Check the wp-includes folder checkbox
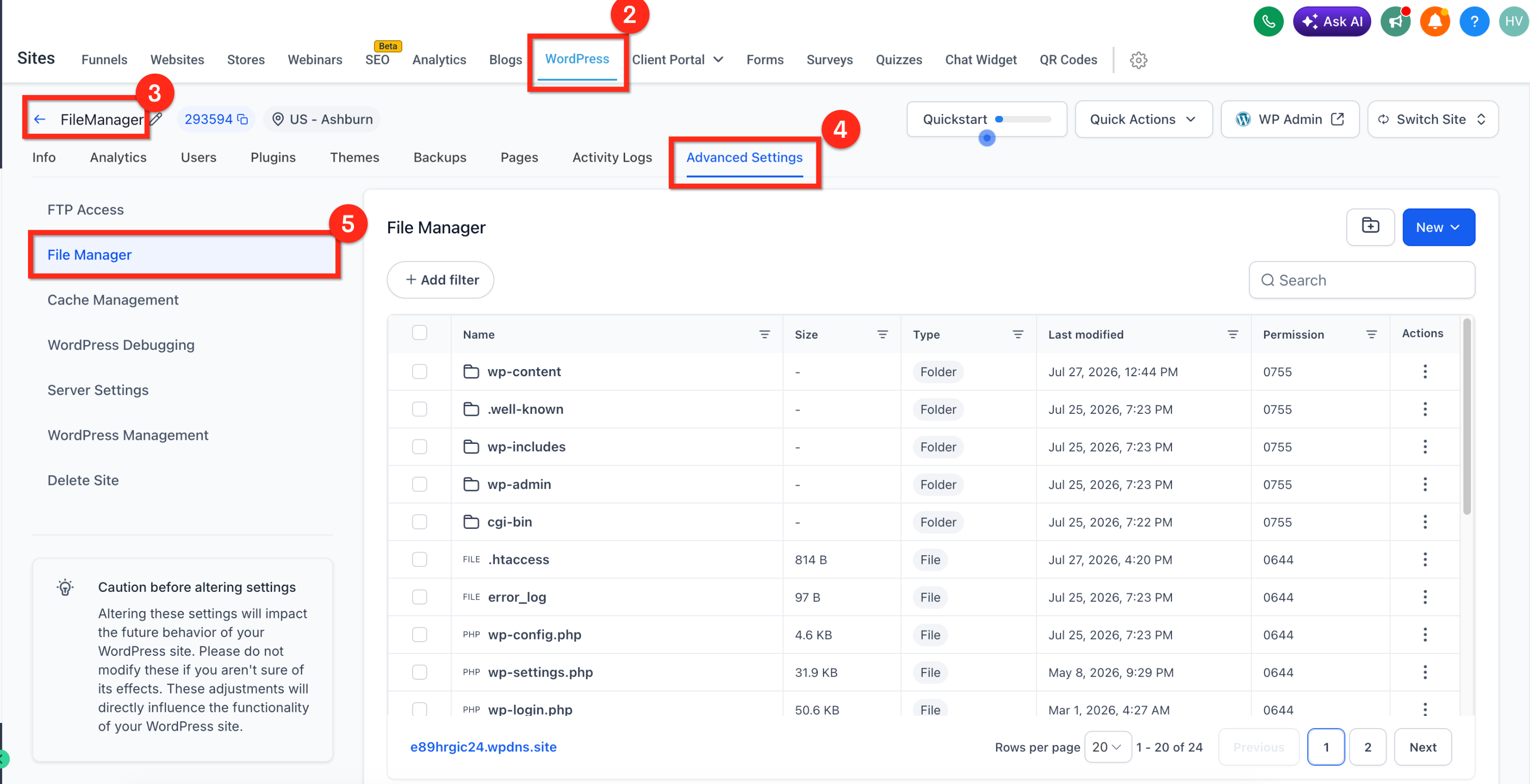1530x784 pixels. [x=419, y=446]
